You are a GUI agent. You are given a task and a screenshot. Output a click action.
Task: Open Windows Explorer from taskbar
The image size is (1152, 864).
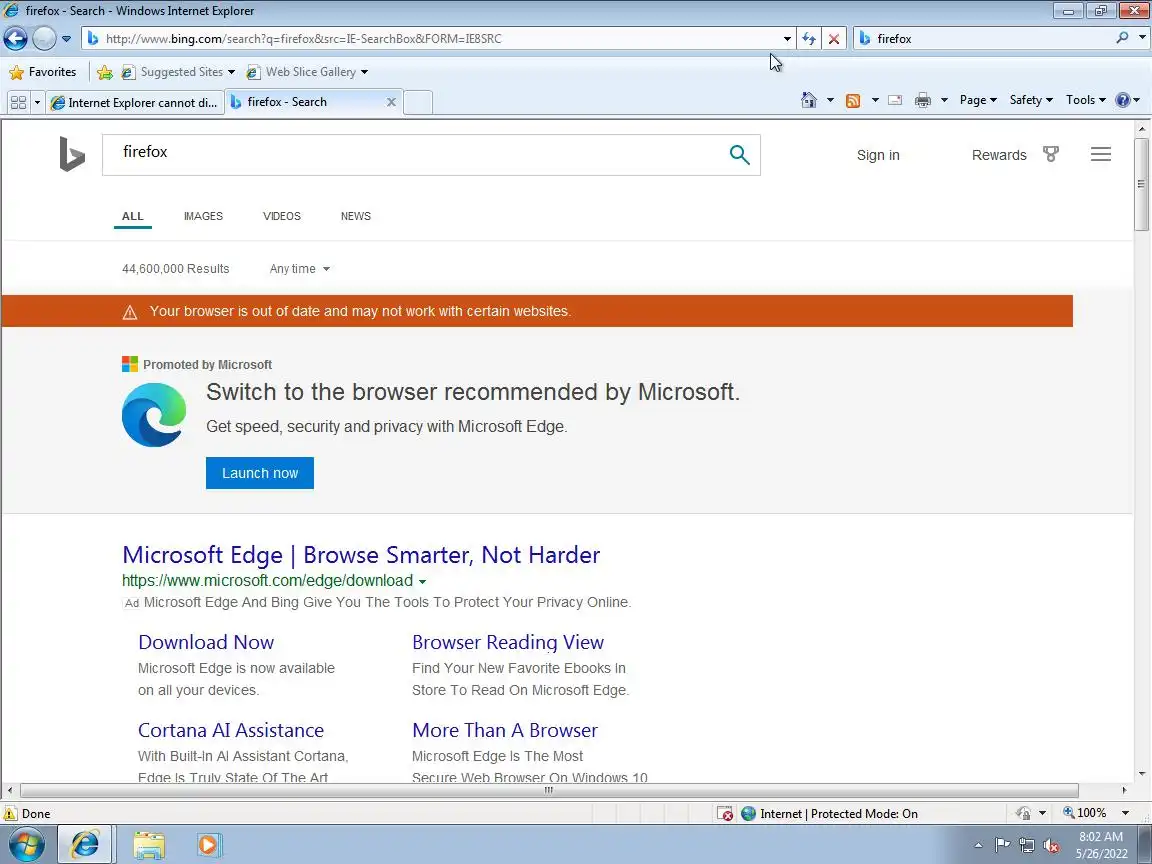click(x=148, y=845)
